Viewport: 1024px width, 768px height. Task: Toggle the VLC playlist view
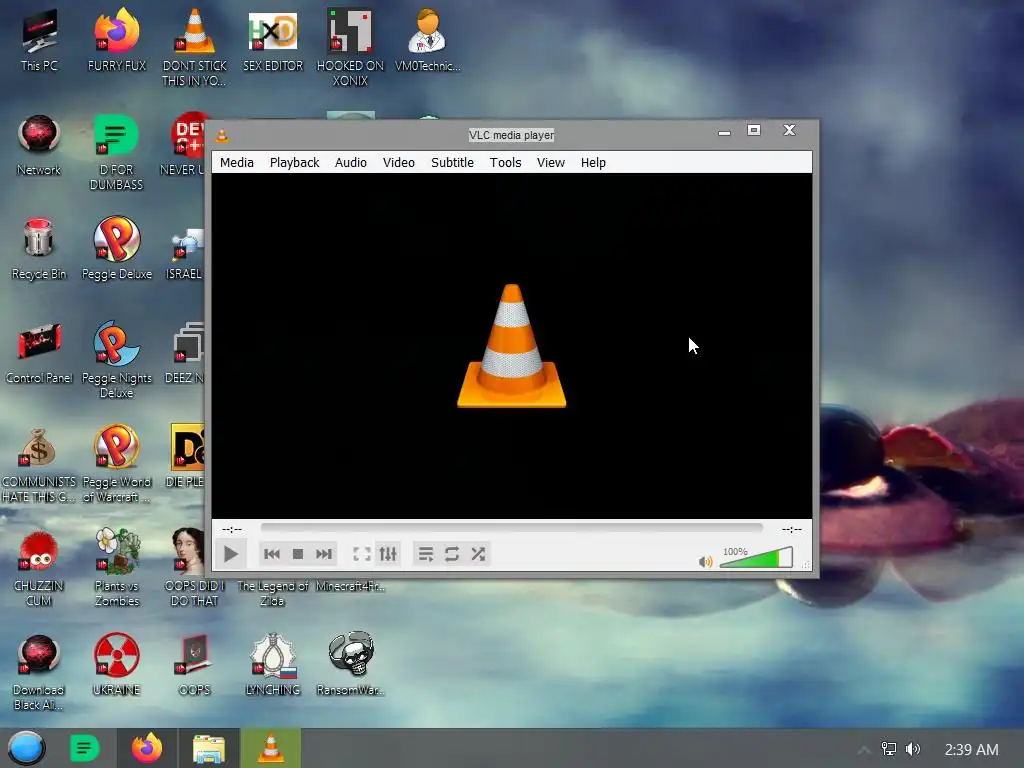pyautogui.click(x=426, y=554)
